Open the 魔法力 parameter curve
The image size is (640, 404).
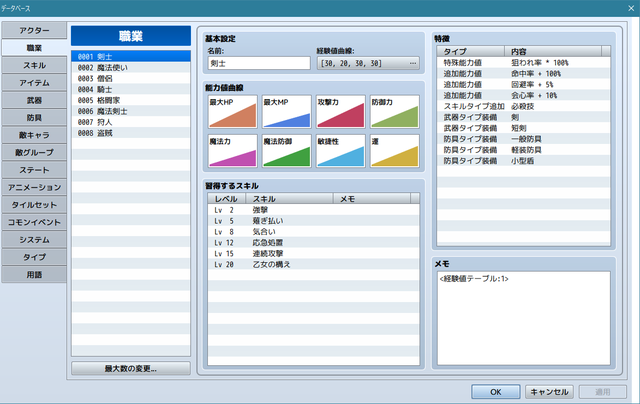pos(233,151)
